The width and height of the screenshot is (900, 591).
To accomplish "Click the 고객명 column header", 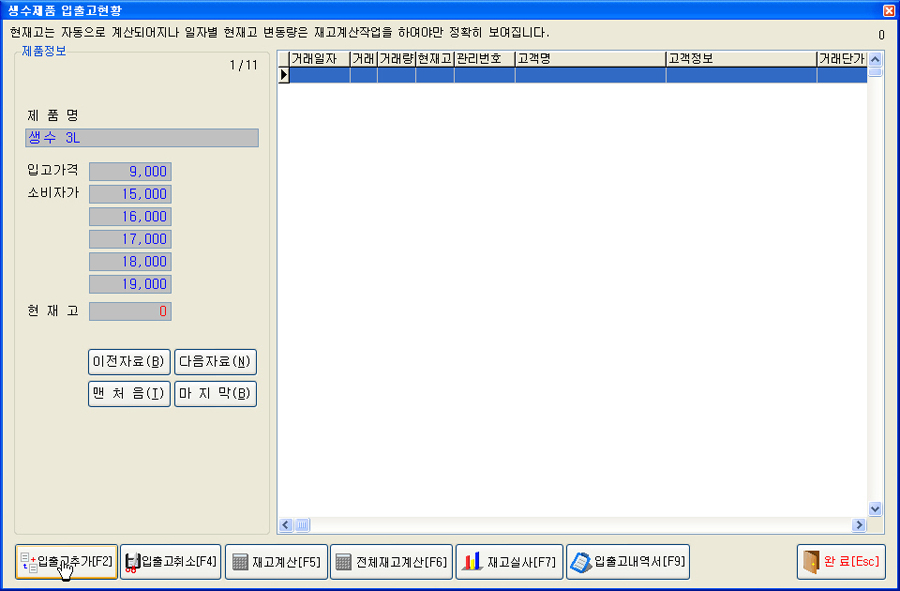I will coord(591,59).
